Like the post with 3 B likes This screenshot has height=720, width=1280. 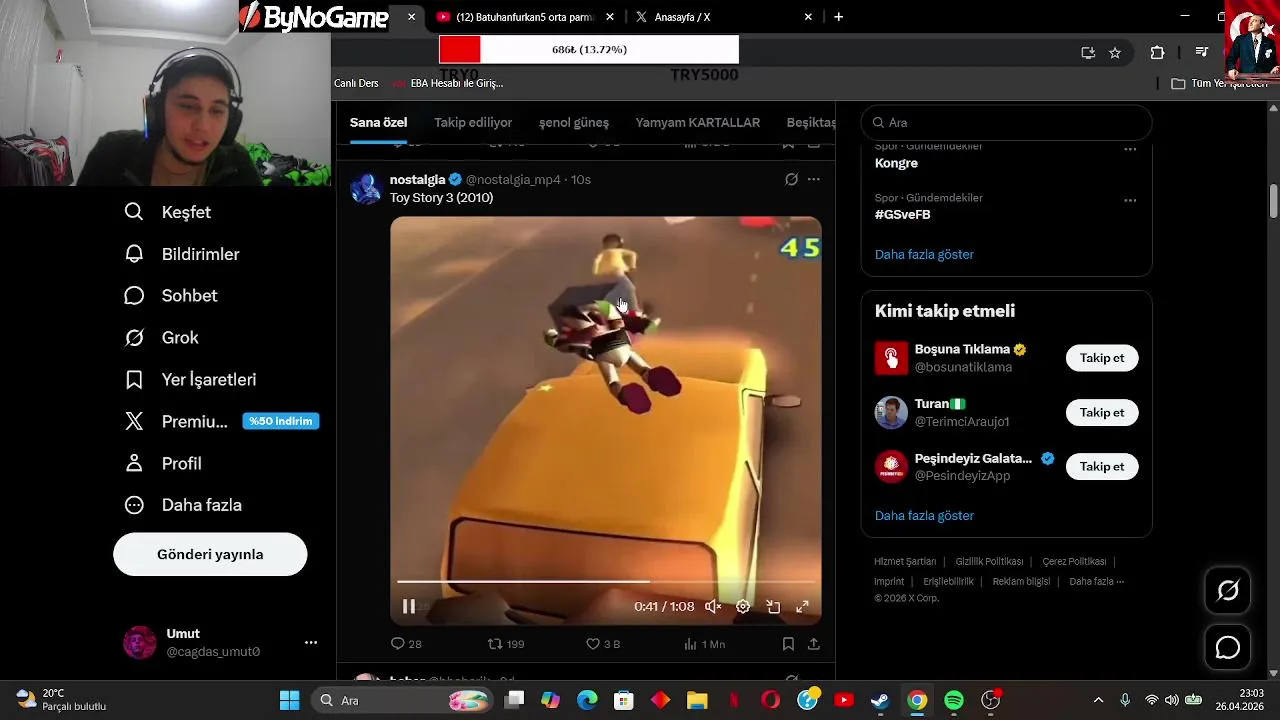tap(603, 644)
